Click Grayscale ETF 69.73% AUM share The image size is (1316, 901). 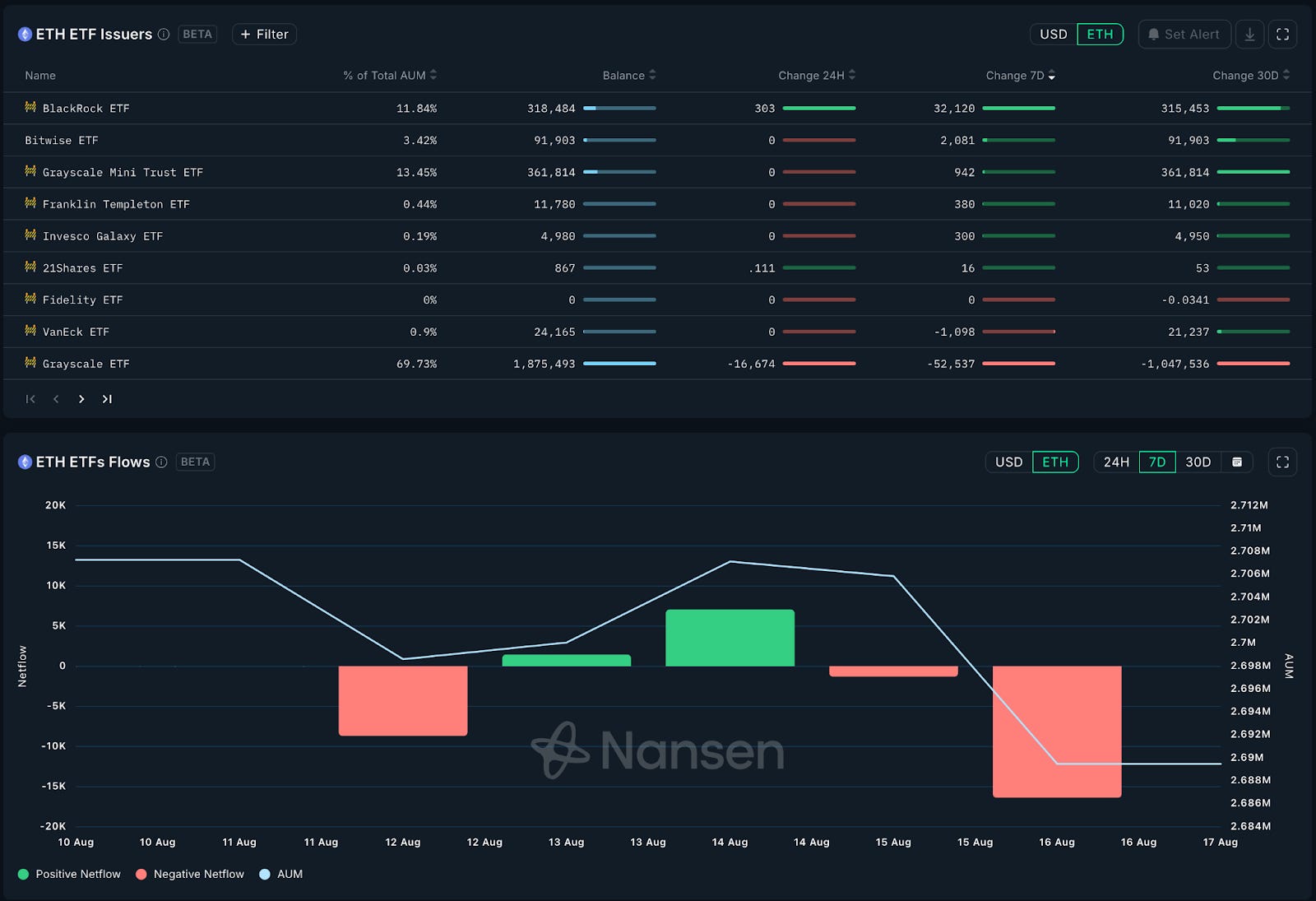[417, 364]
